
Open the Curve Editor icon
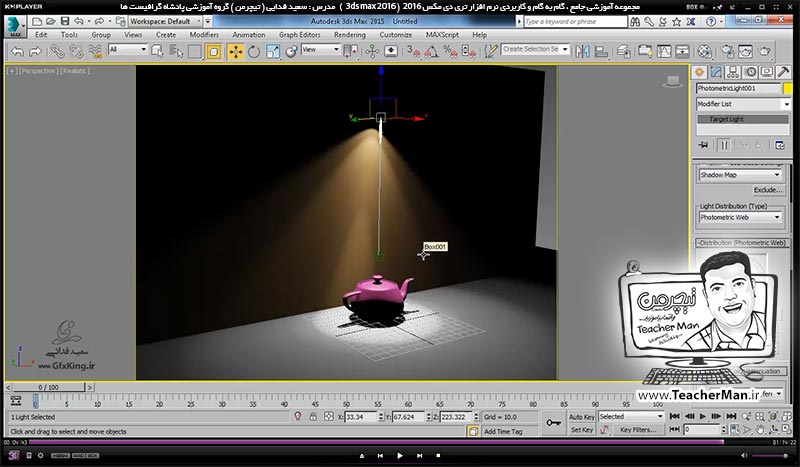click(x=664, y=51)
